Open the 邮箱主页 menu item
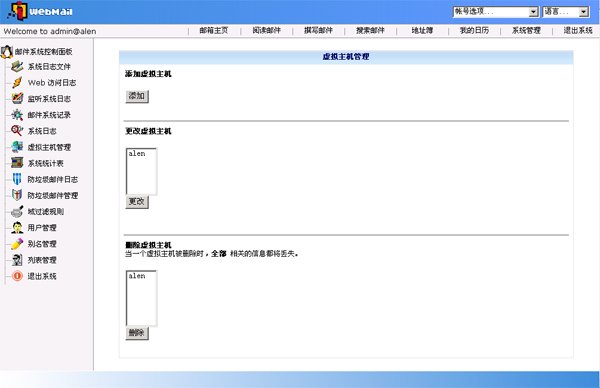 pyautogui.click(x=214, y=31)
